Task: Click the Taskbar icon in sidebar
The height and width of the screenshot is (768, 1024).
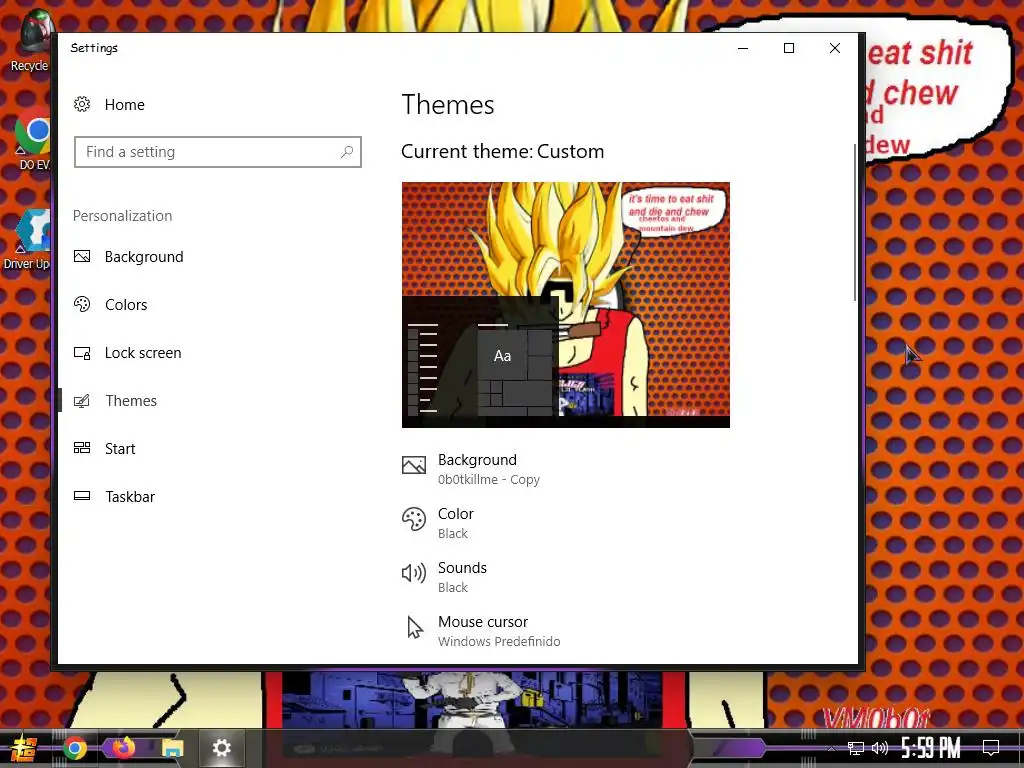Action: pos(82,496)
